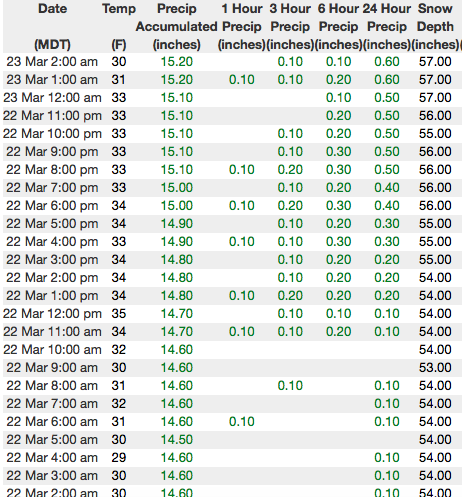This screenshot has width=462, height=497.
Task: Select the 23 Mar 2:00 am row
Action: pyautogui.click(x=232, y=62)
